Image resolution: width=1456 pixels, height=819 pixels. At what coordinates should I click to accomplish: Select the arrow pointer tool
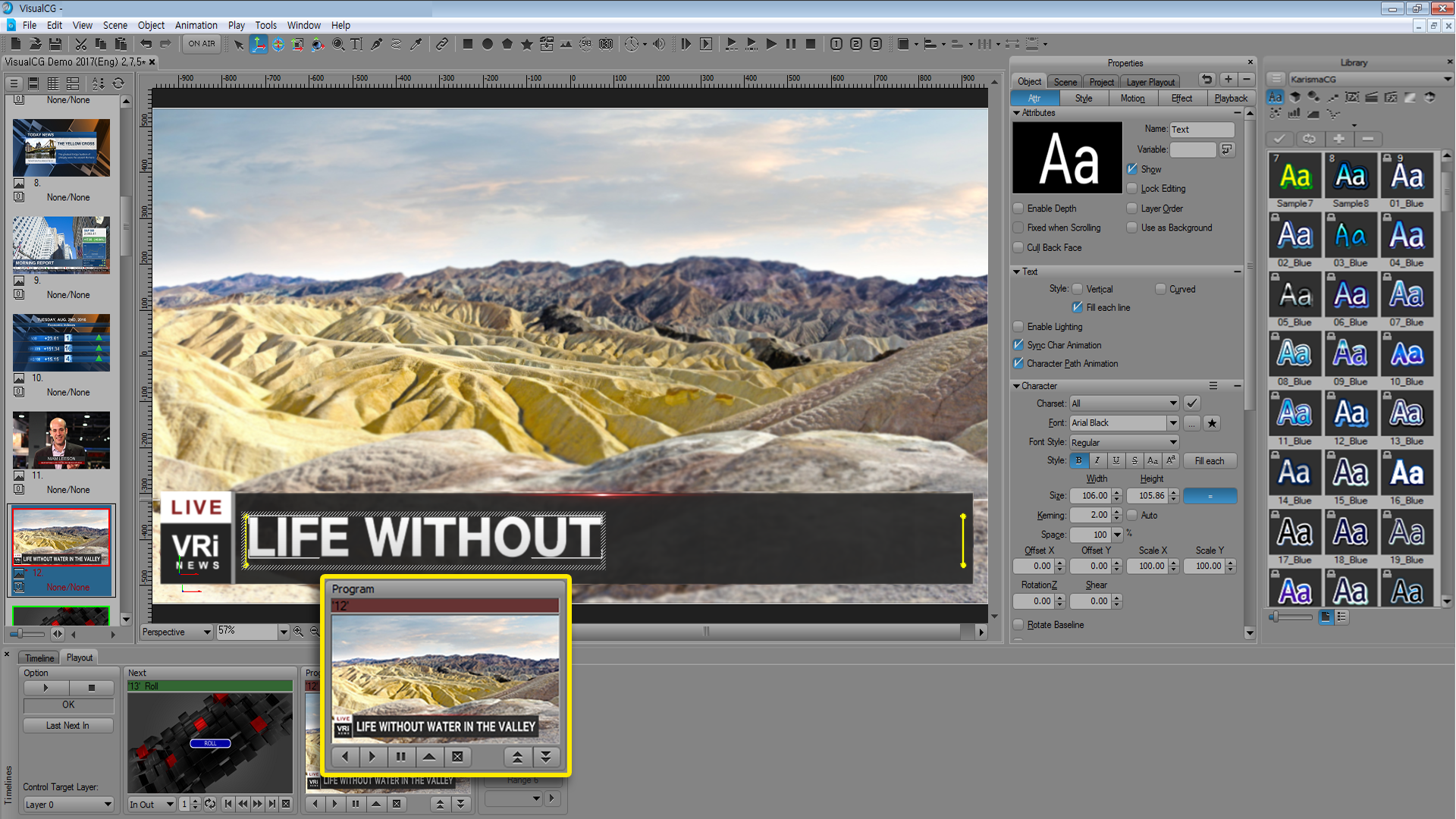239,44
